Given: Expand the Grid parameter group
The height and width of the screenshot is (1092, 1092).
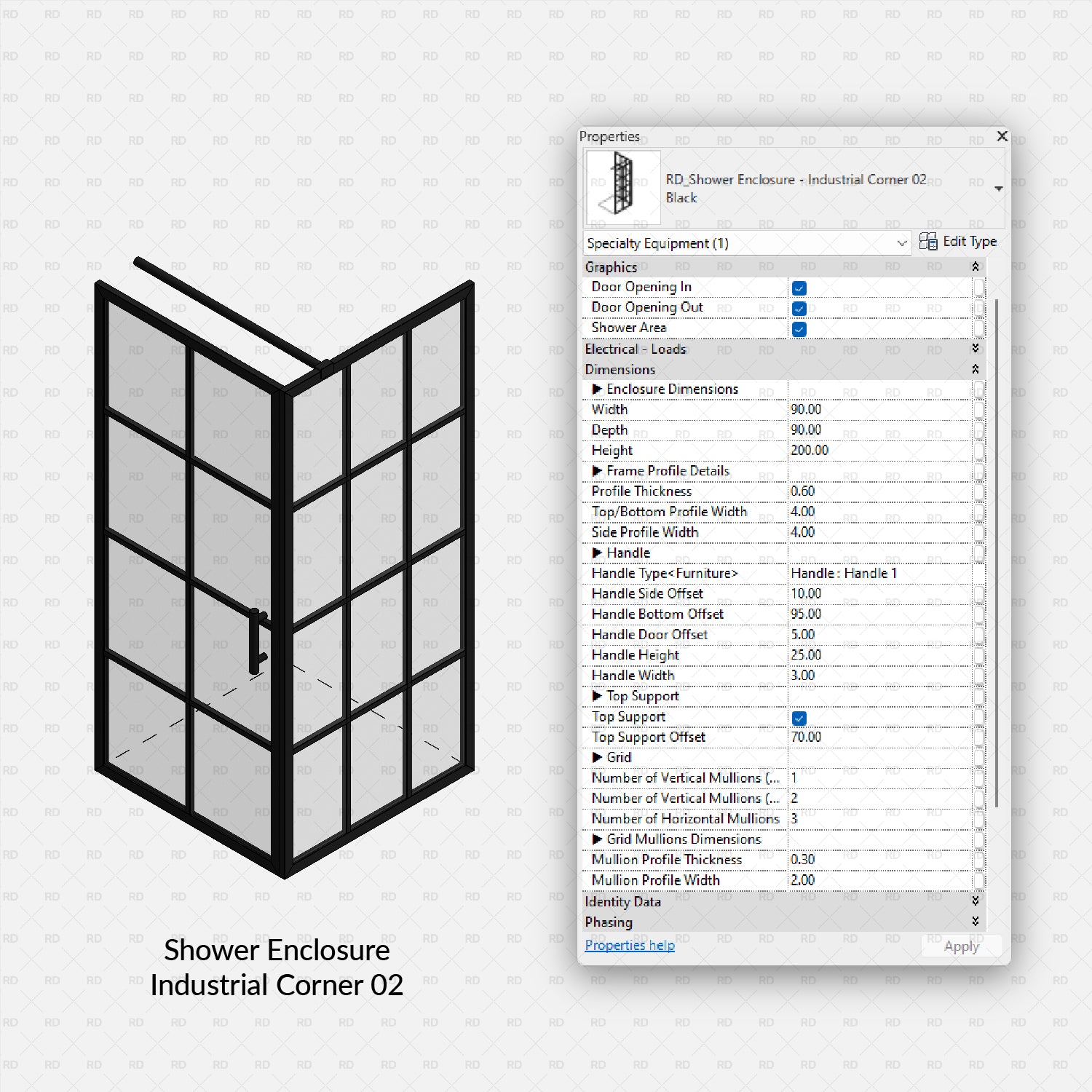Looking at the screenshot, I should pos(597,757).
